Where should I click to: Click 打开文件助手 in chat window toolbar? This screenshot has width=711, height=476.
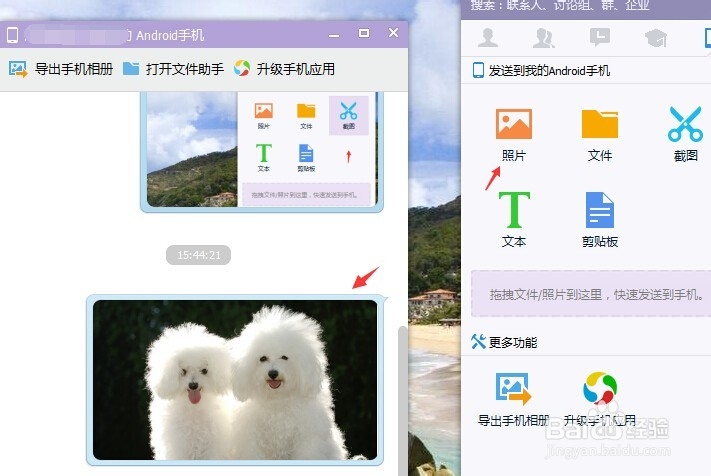click(x=173, y=69)
